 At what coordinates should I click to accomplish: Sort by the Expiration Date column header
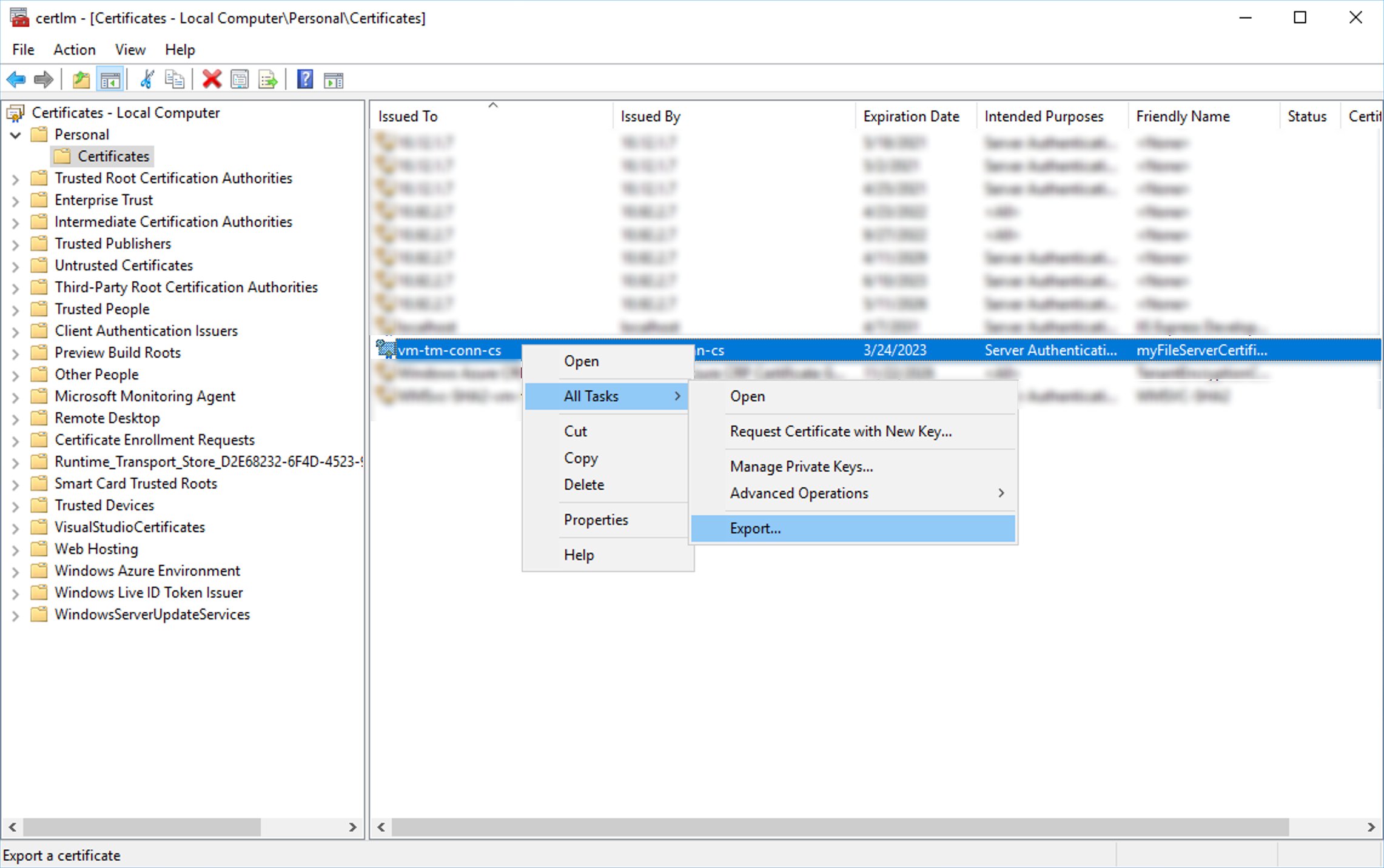pos(916,116)
